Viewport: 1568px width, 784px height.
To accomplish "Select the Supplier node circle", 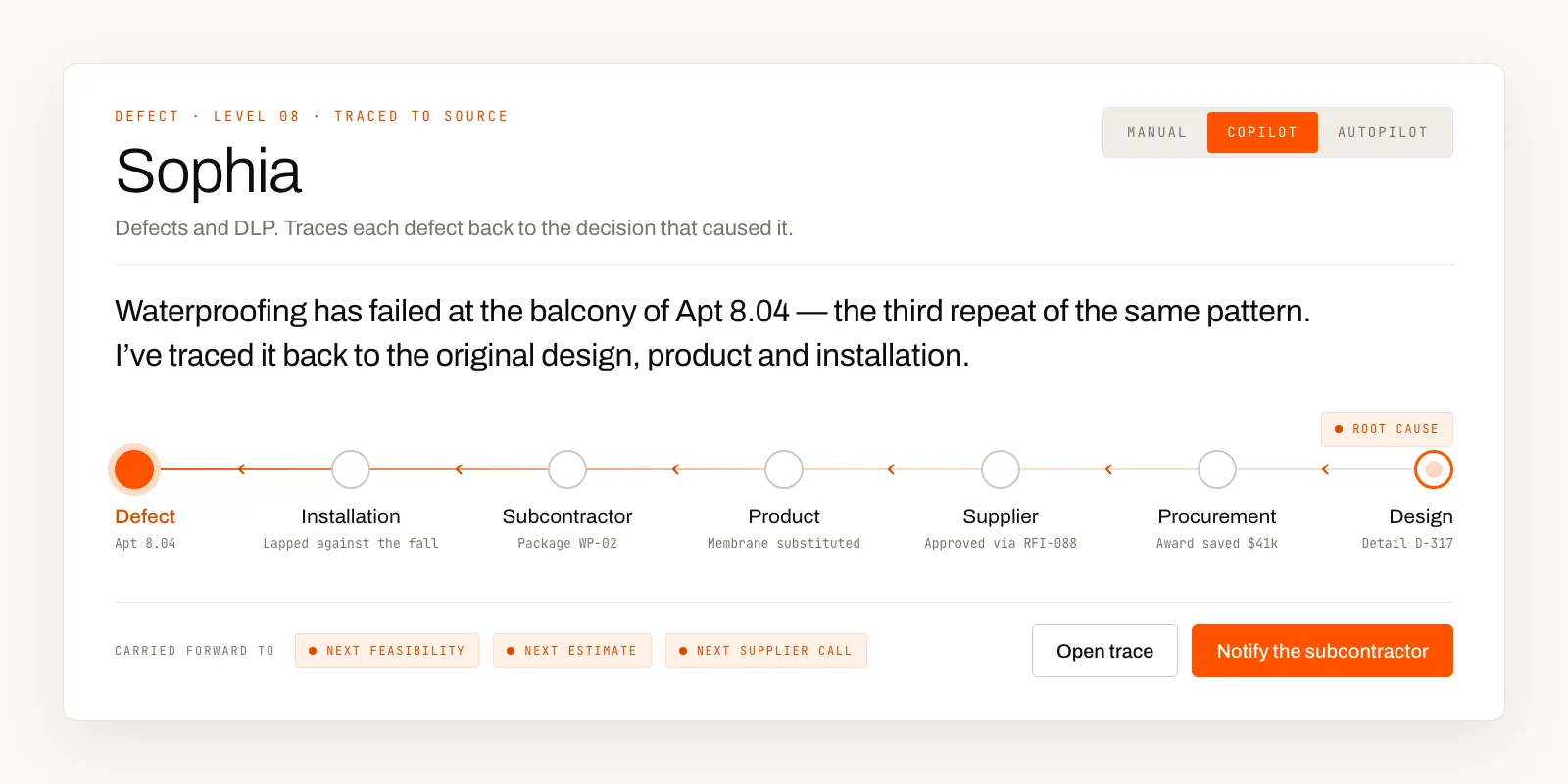I will [1001, 469].
